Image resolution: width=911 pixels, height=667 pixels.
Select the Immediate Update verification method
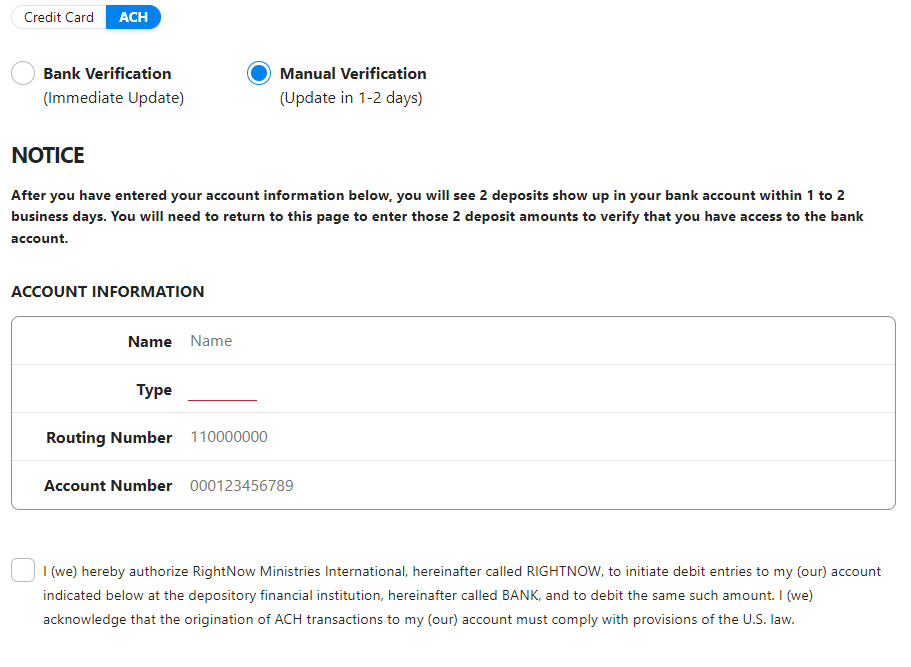[x=22, y=73]
